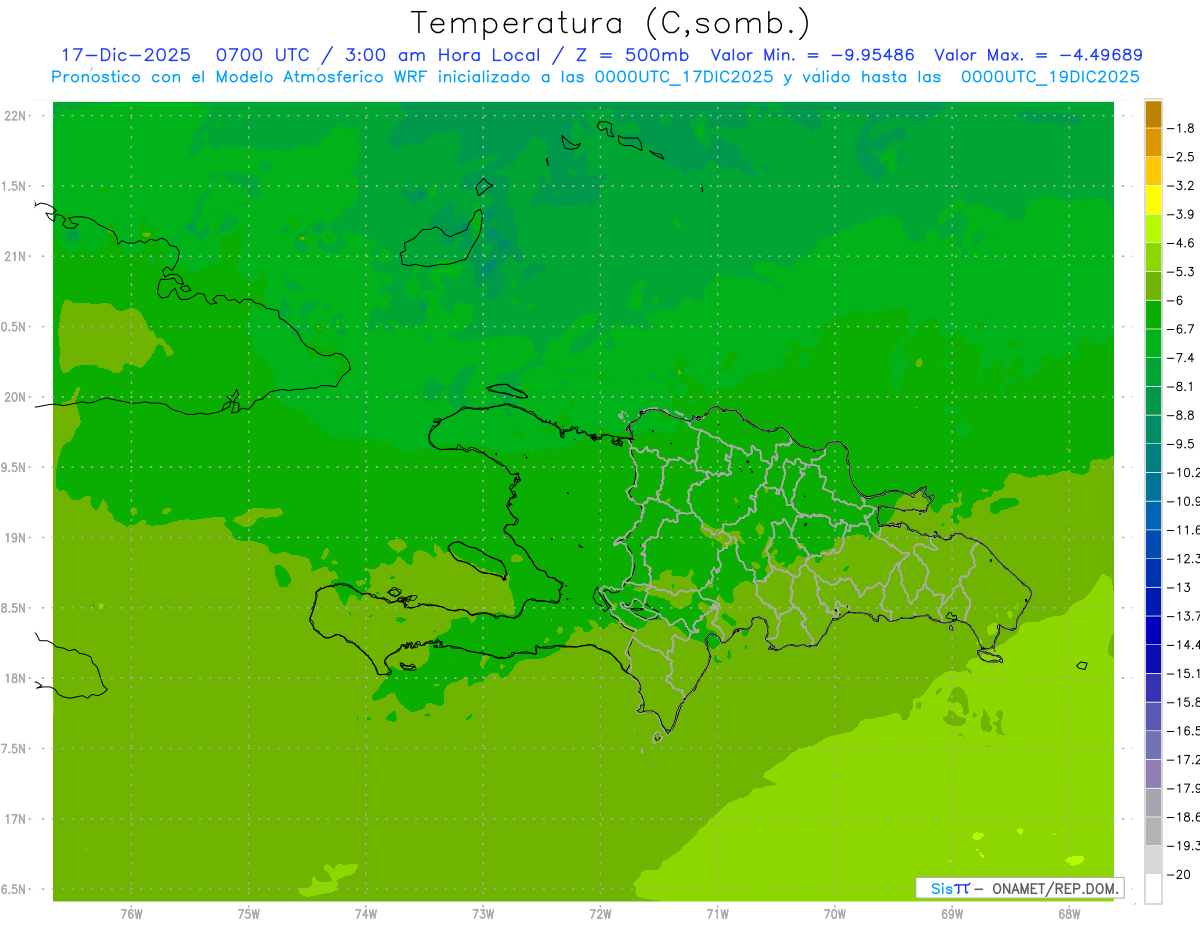Click the 'Valor Min. = -9.95486' readout
The image size is (1200, 927).
point(812,55)
